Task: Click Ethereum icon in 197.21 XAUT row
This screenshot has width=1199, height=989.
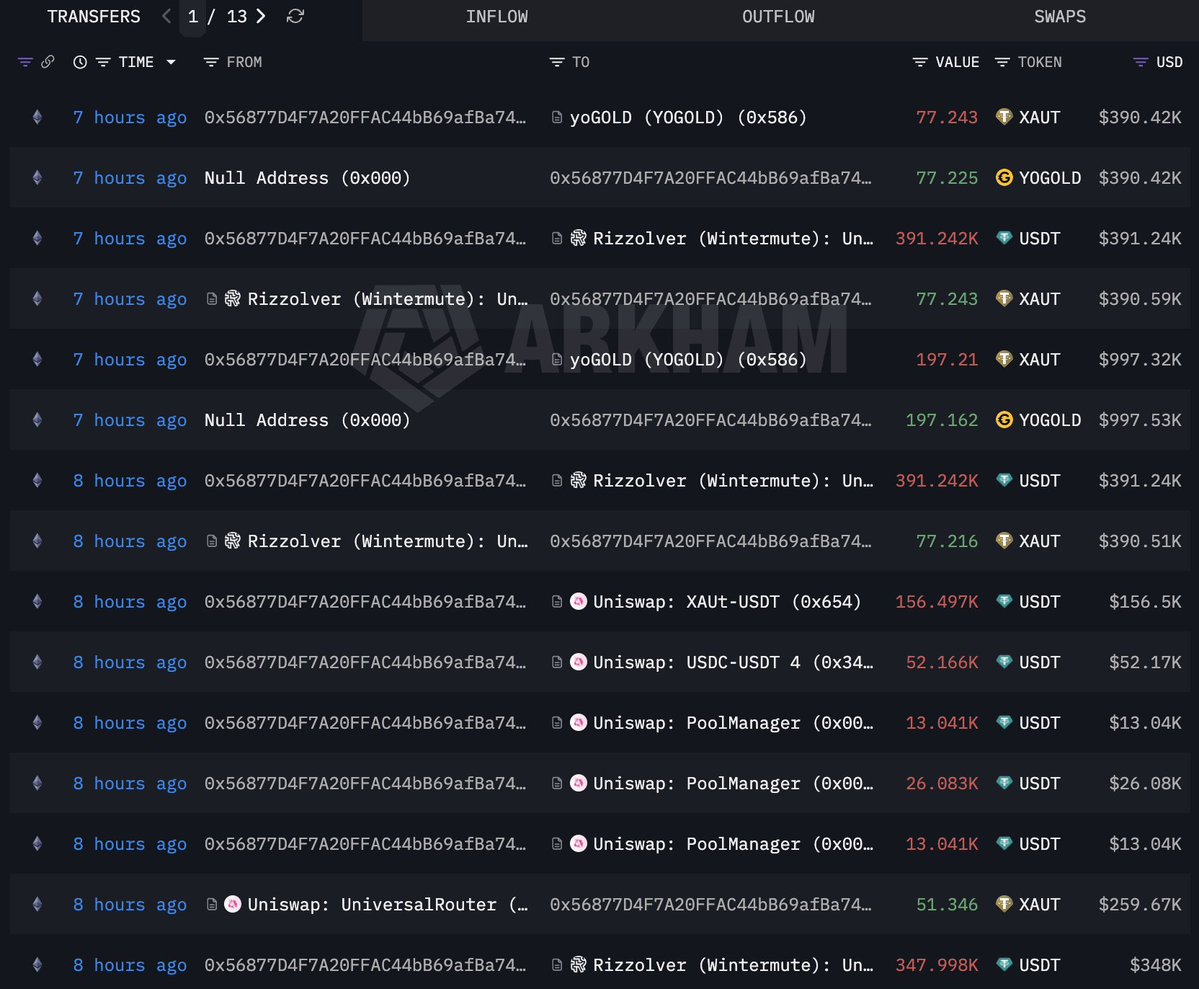Action: point(37,359)
